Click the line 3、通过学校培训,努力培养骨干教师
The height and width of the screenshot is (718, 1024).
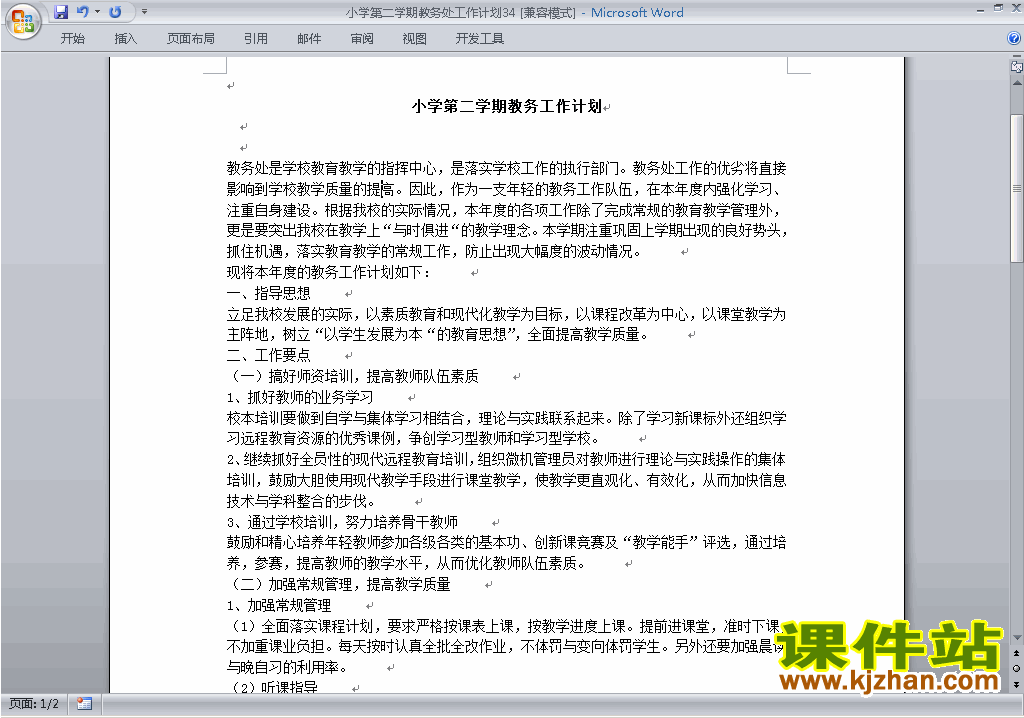point(342,522)
